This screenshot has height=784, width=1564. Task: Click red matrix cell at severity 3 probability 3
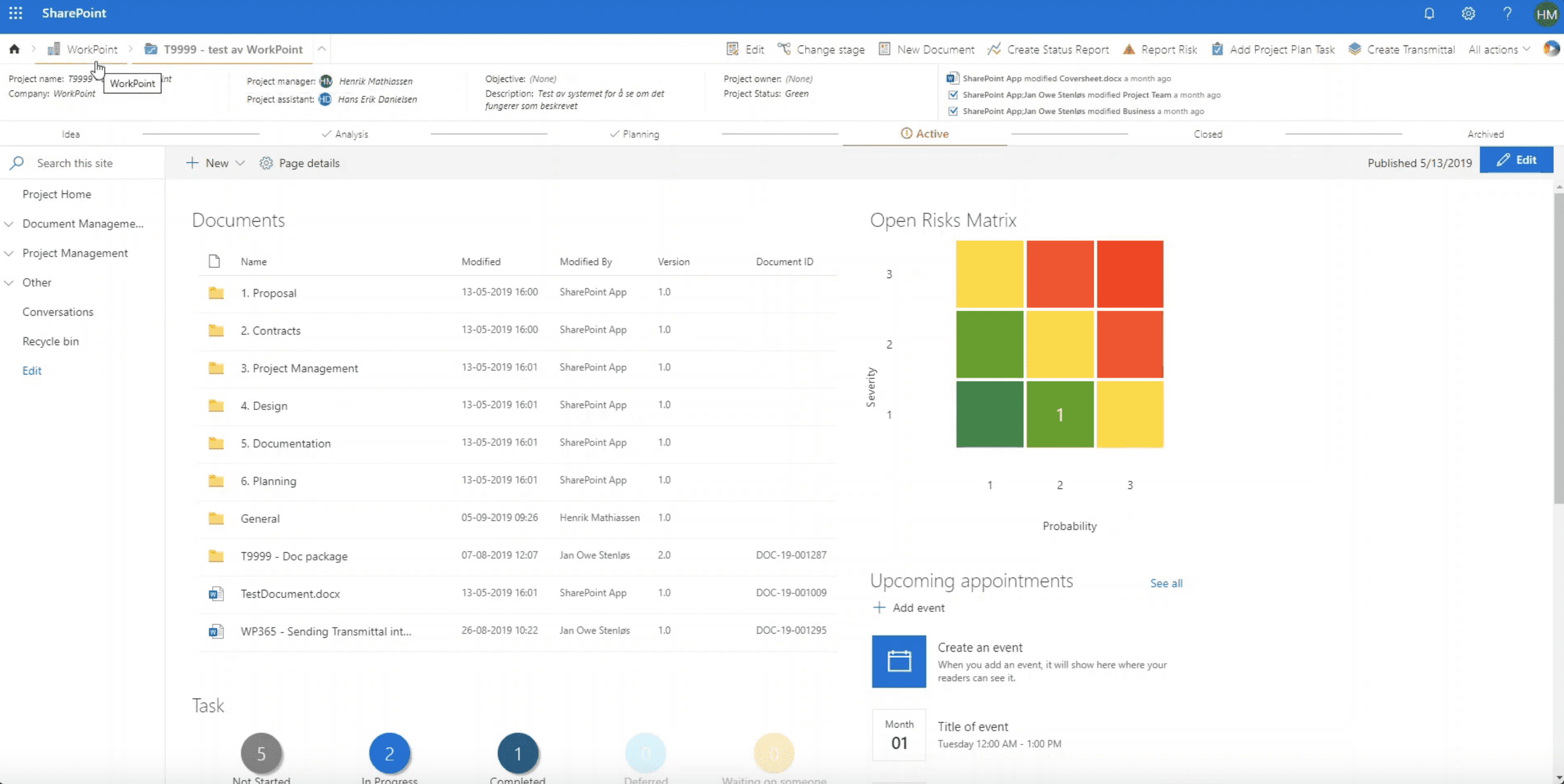(1130, 274)
